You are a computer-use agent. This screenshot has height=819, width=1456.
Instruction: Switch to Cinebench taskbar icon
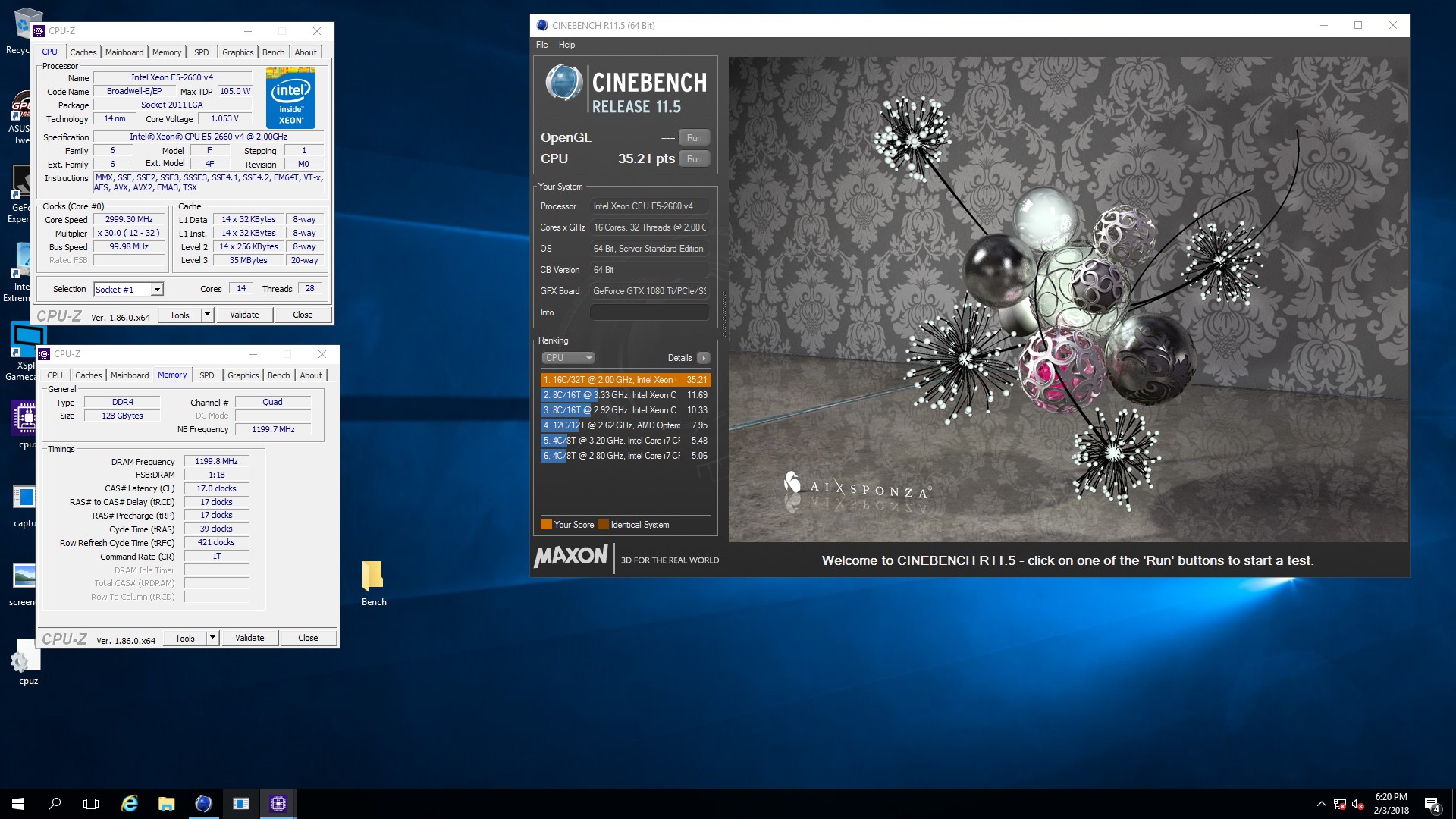203,804
